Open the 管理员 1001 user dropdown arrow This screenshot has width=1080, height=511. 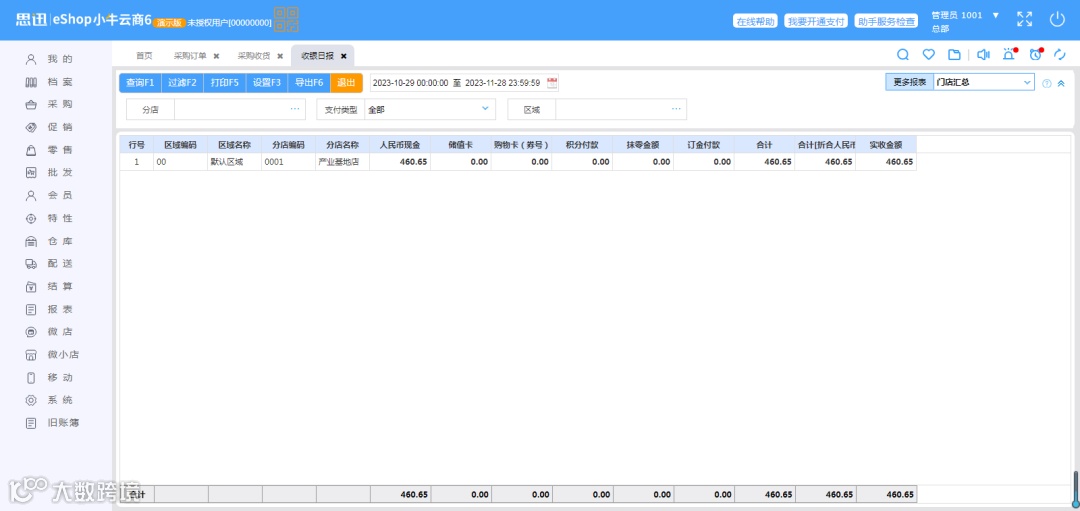995,15
